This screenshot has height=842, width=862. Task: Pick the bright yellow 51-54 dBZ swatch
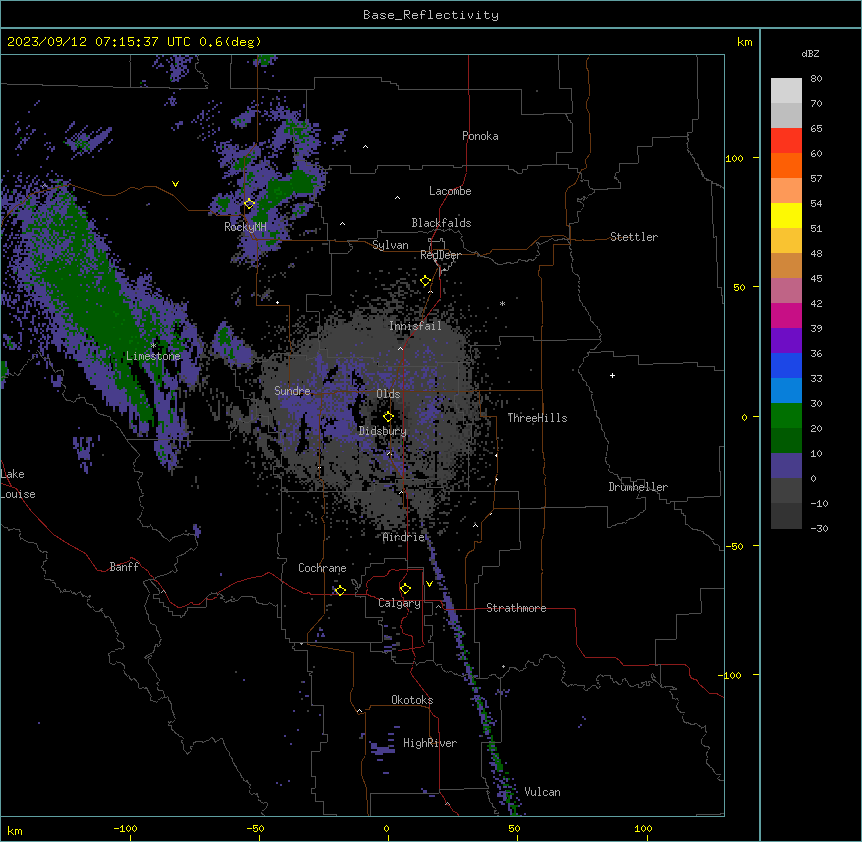click(x=786, y=215)
